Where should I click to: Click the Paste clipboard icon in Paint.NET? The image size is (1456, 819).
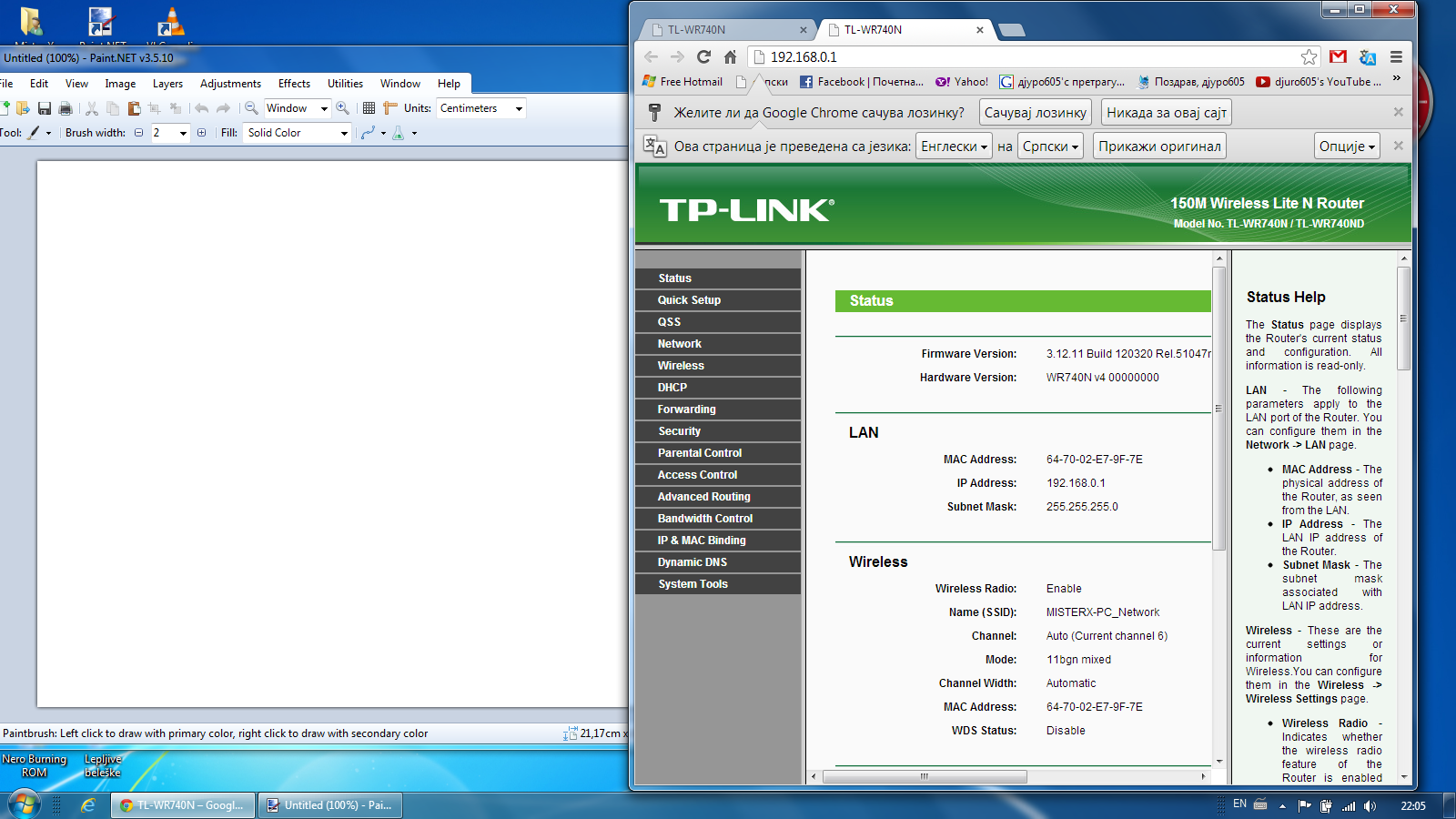pos(134,108)
